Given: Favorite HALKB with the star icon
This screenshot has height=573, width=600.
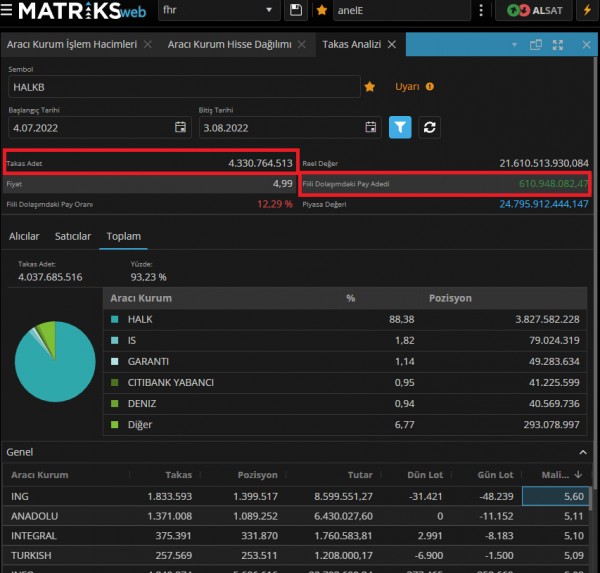Looking at the screenshot, I should [370, 87].
